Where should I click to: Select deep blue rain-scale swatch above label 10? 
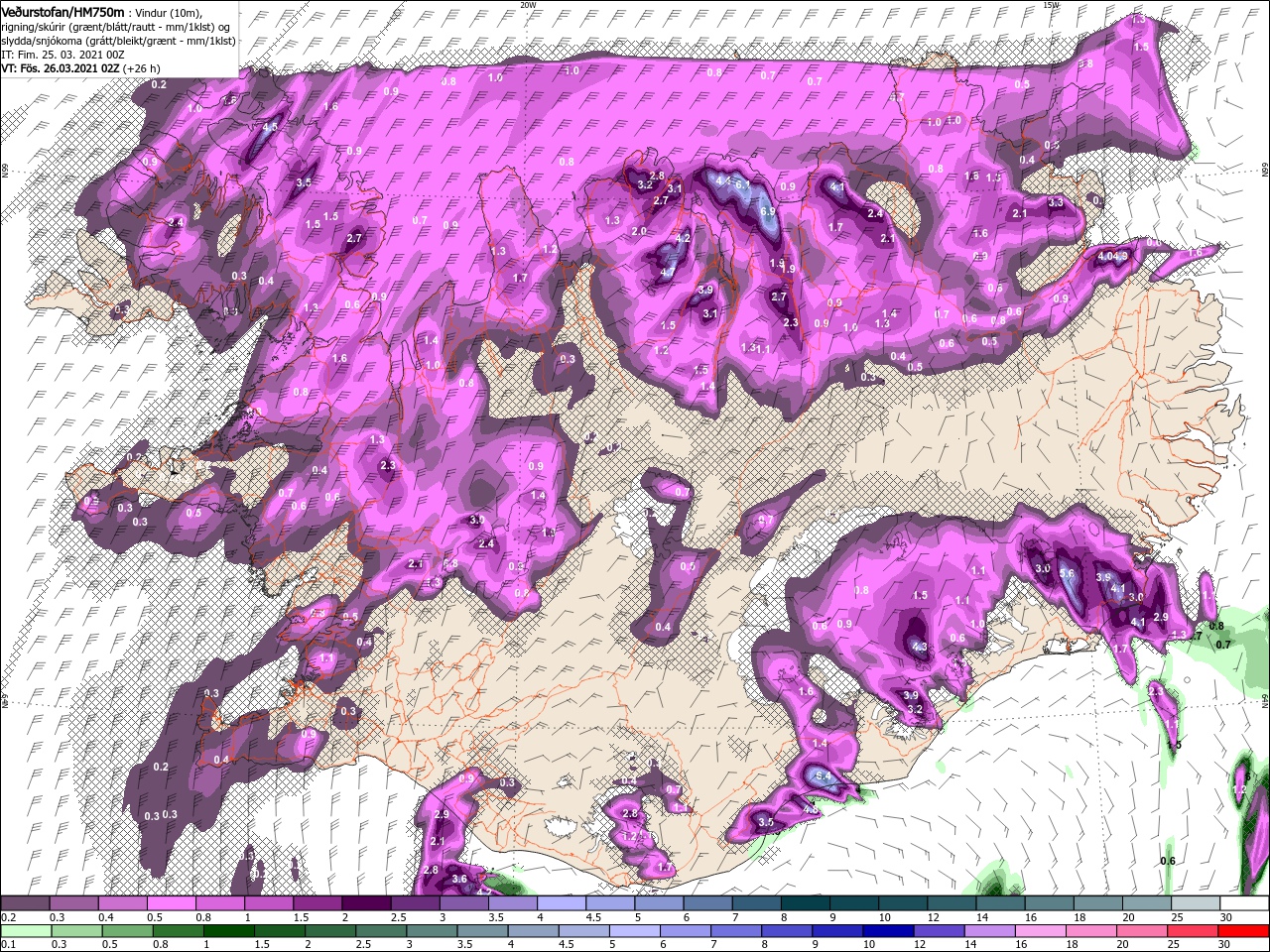coord(889,930)
